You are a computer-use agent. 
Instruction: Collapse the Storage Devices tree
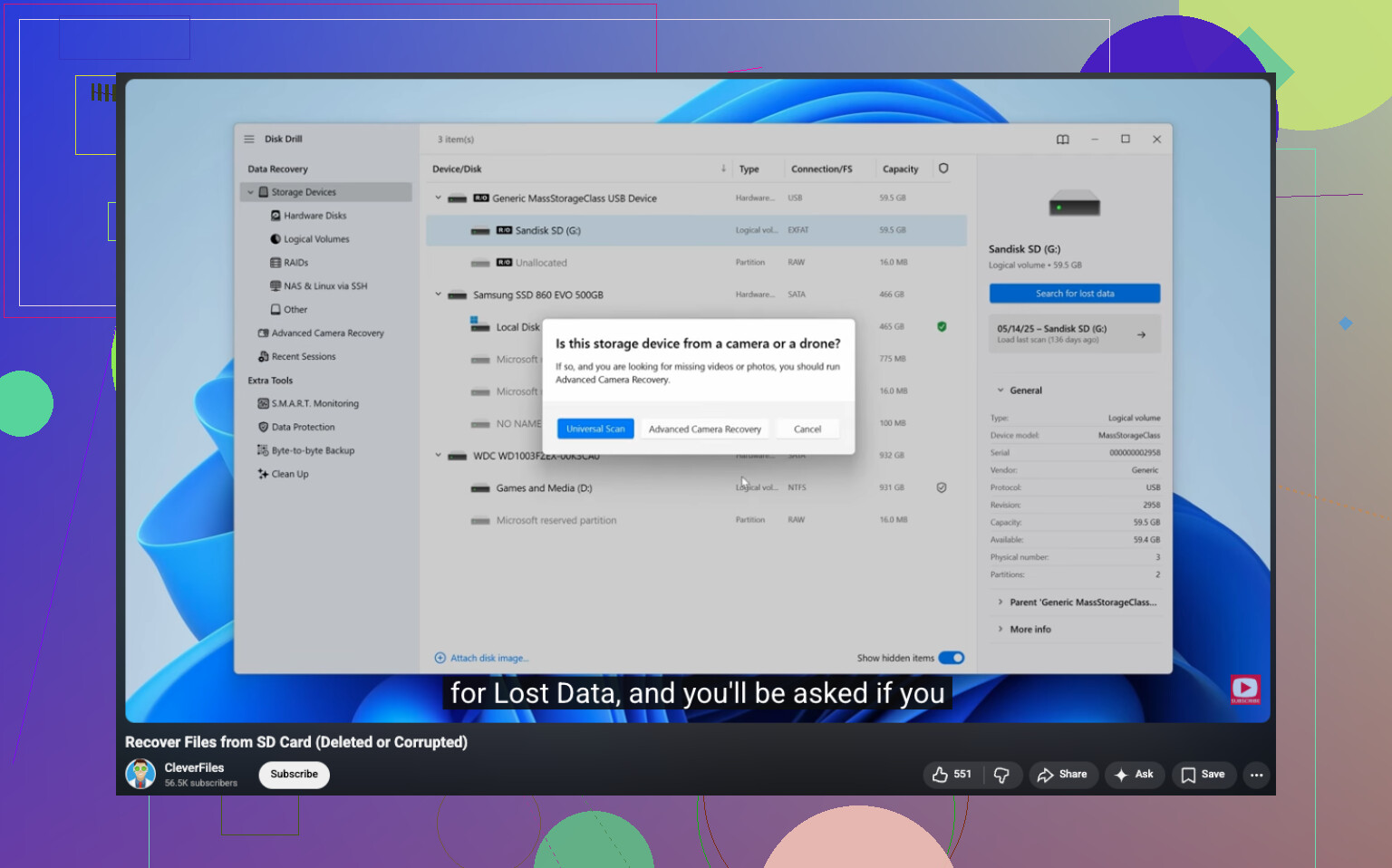coord(251,192)
